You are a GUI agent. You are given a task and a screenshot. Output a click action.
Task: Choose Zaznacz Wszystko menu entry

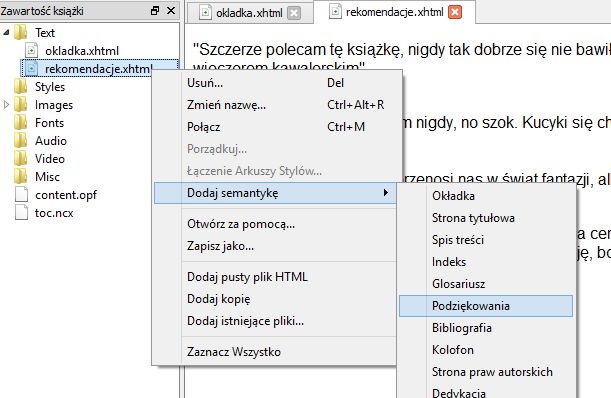pyautogui.click(x=275, y=352)
